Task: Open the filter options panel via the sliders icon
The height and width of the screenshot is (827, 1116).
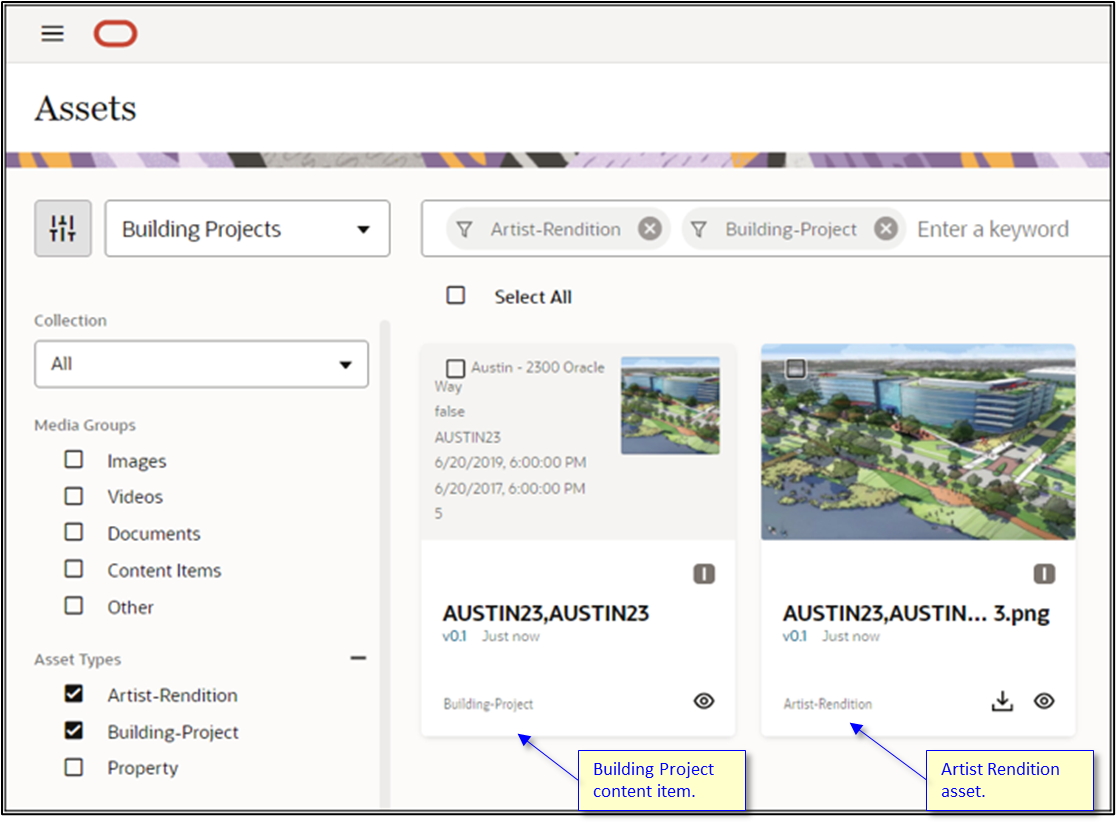Action: click(x=62, y=228)
